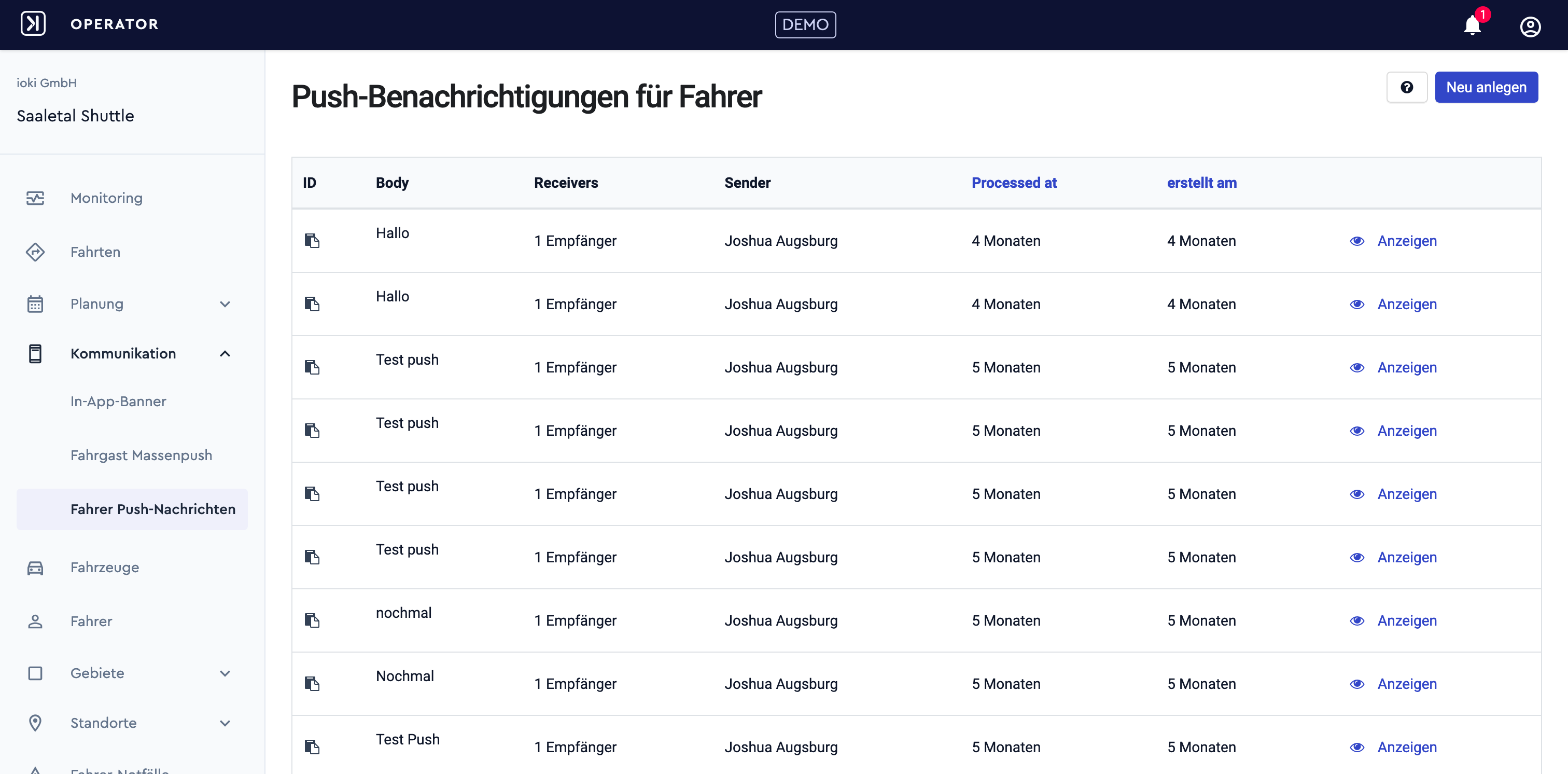Open the Monitoring menu item
1568x774 pixels.
pyautogui.click(x=106, y=198)
